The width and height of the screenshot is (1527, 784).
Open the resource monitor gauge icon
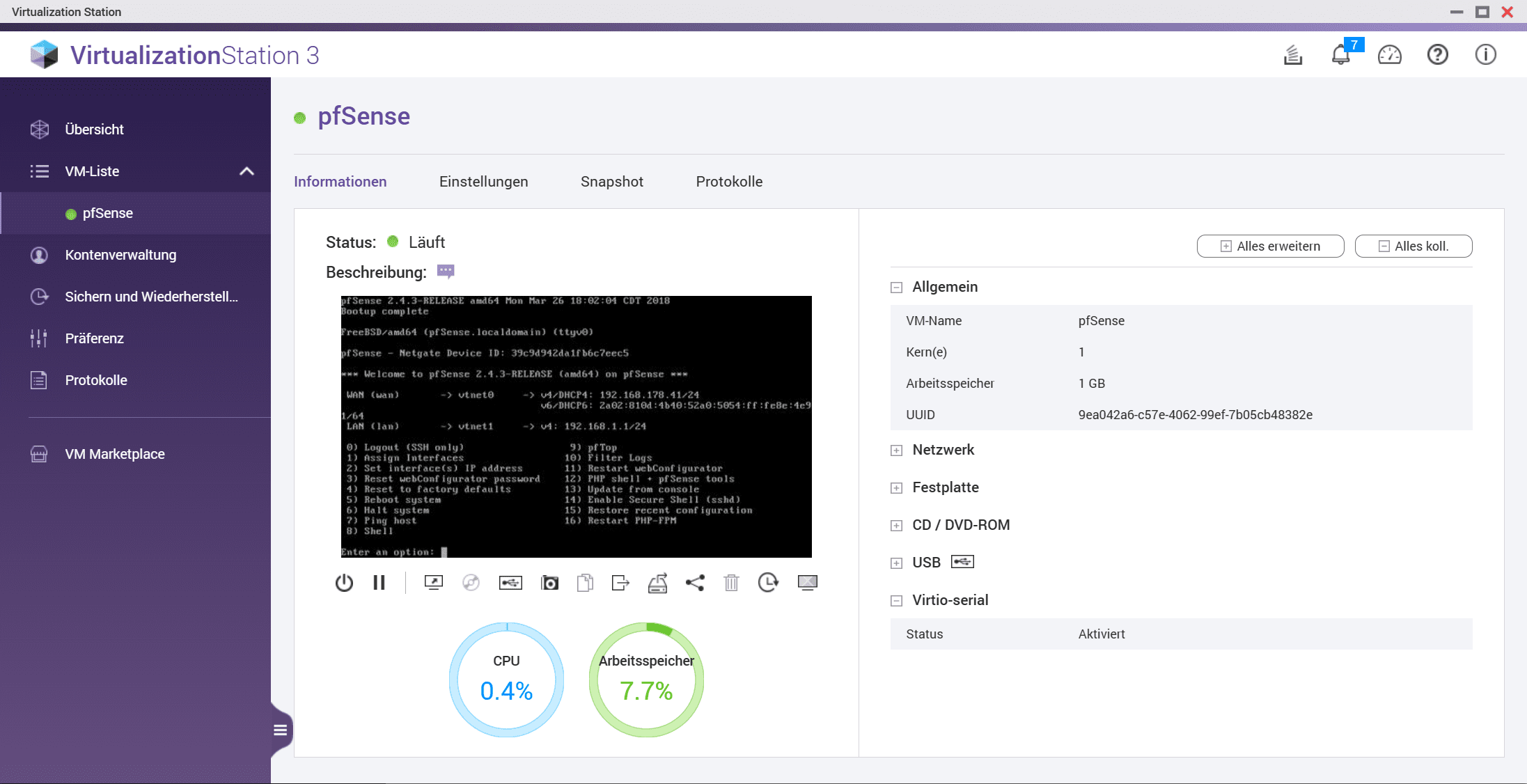[1389, 55]
